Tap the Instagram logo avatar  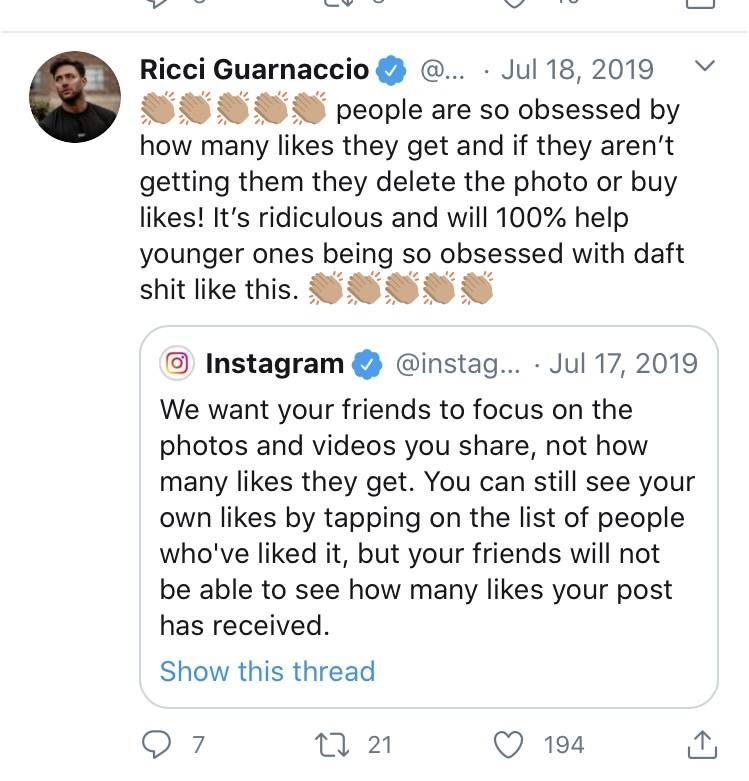[x=177, y=363]
